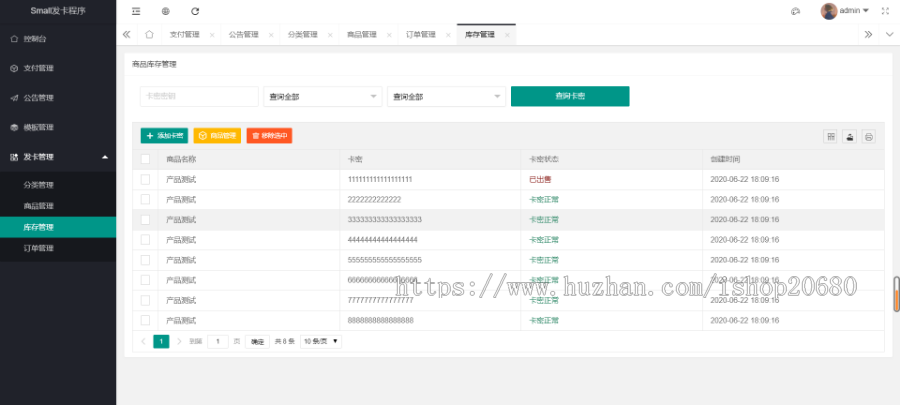Click the next page arrow
This screenshot has width=900, height=405.
click(x=179, y=341)
